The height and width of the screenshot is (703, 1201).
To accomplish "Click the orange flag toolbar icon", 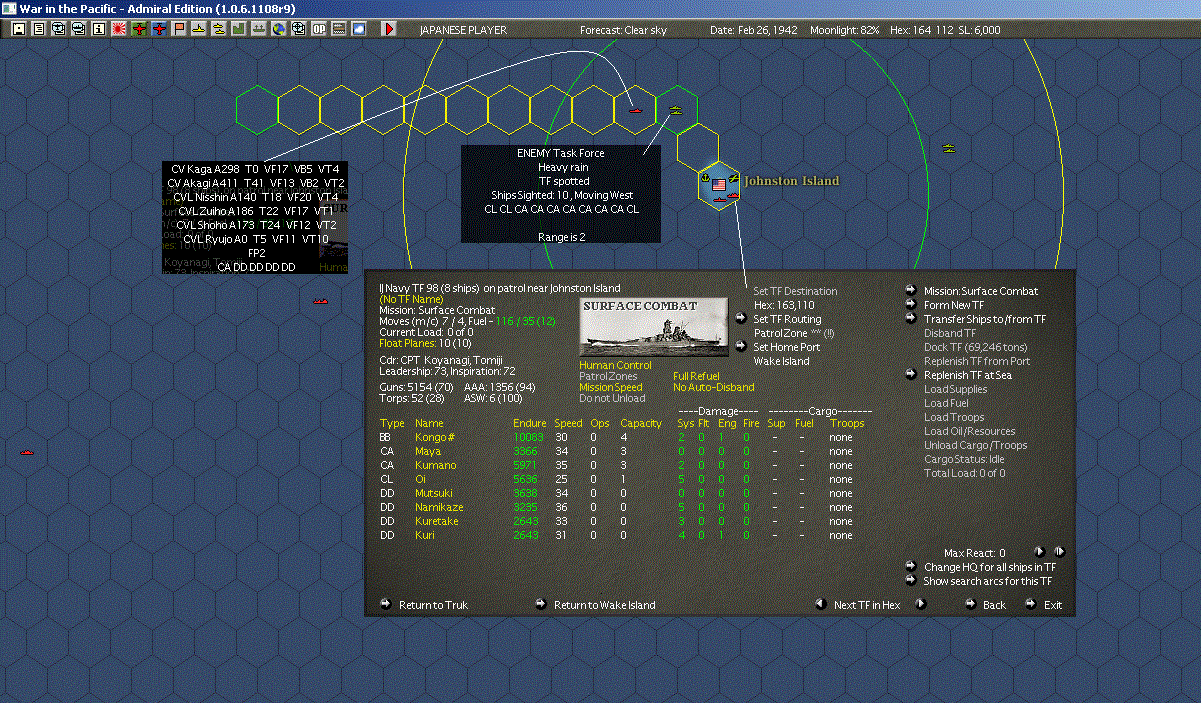I will (x=180, y=29).
